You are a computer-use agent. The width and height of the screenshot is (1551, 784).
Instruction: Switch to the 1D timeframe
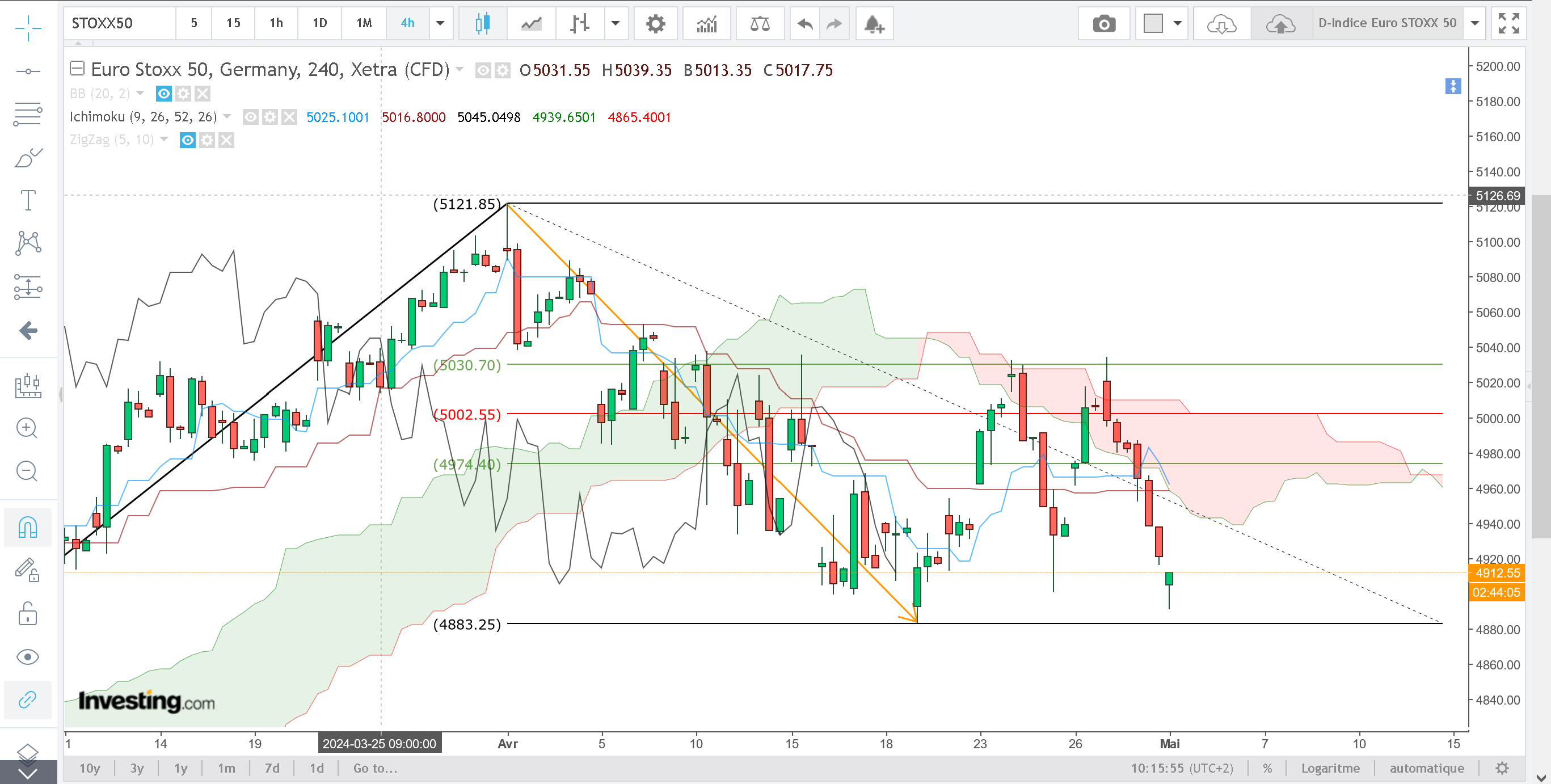click(x=320, y=23)
